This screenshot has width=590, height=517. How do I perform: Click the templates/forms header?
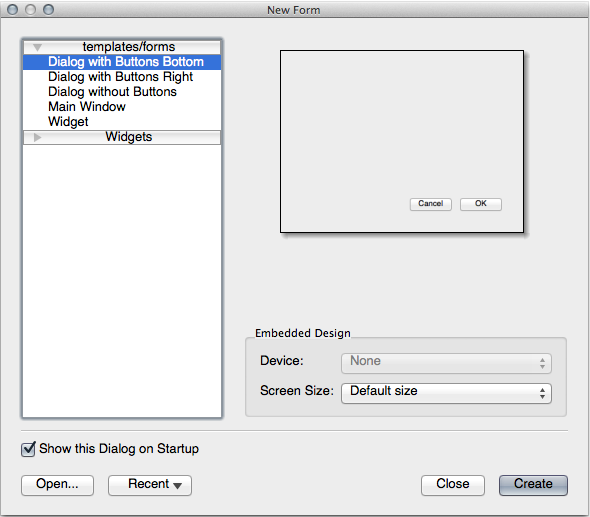pyautogui.click(x=122, y=47)
